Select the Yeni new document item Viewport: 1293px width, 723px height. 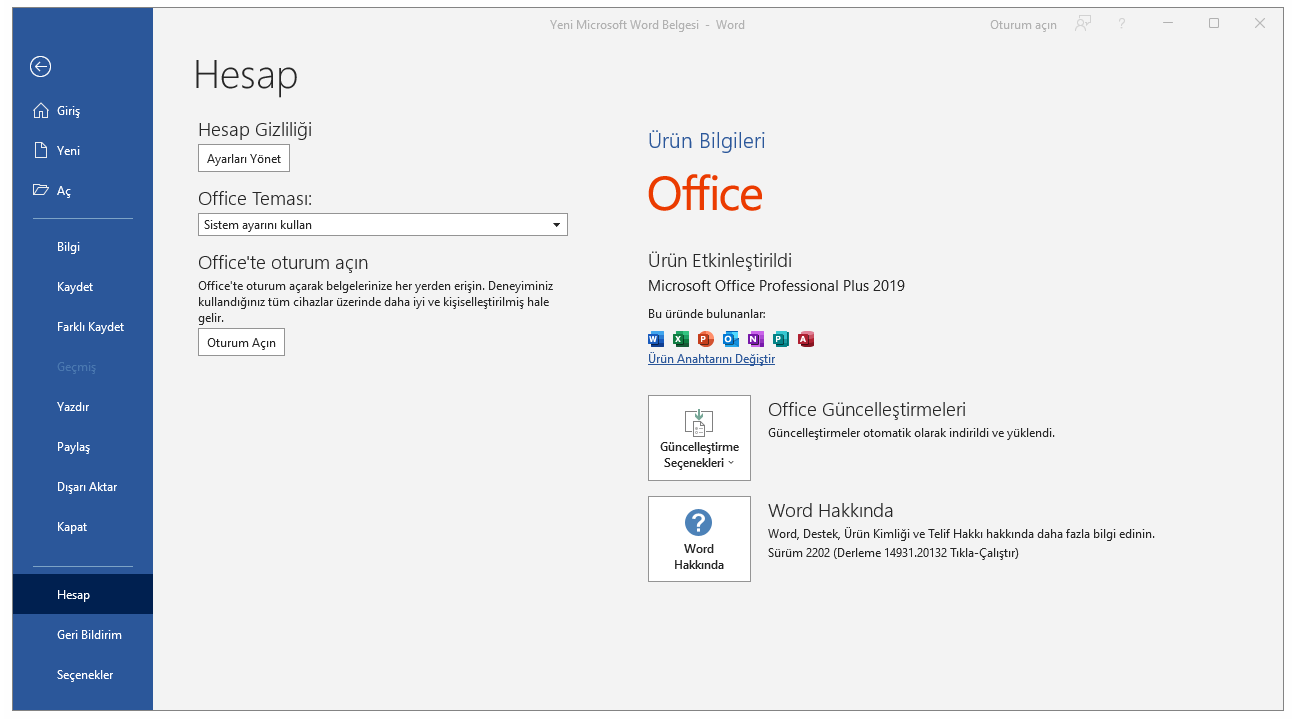click(x=68, y=151)
